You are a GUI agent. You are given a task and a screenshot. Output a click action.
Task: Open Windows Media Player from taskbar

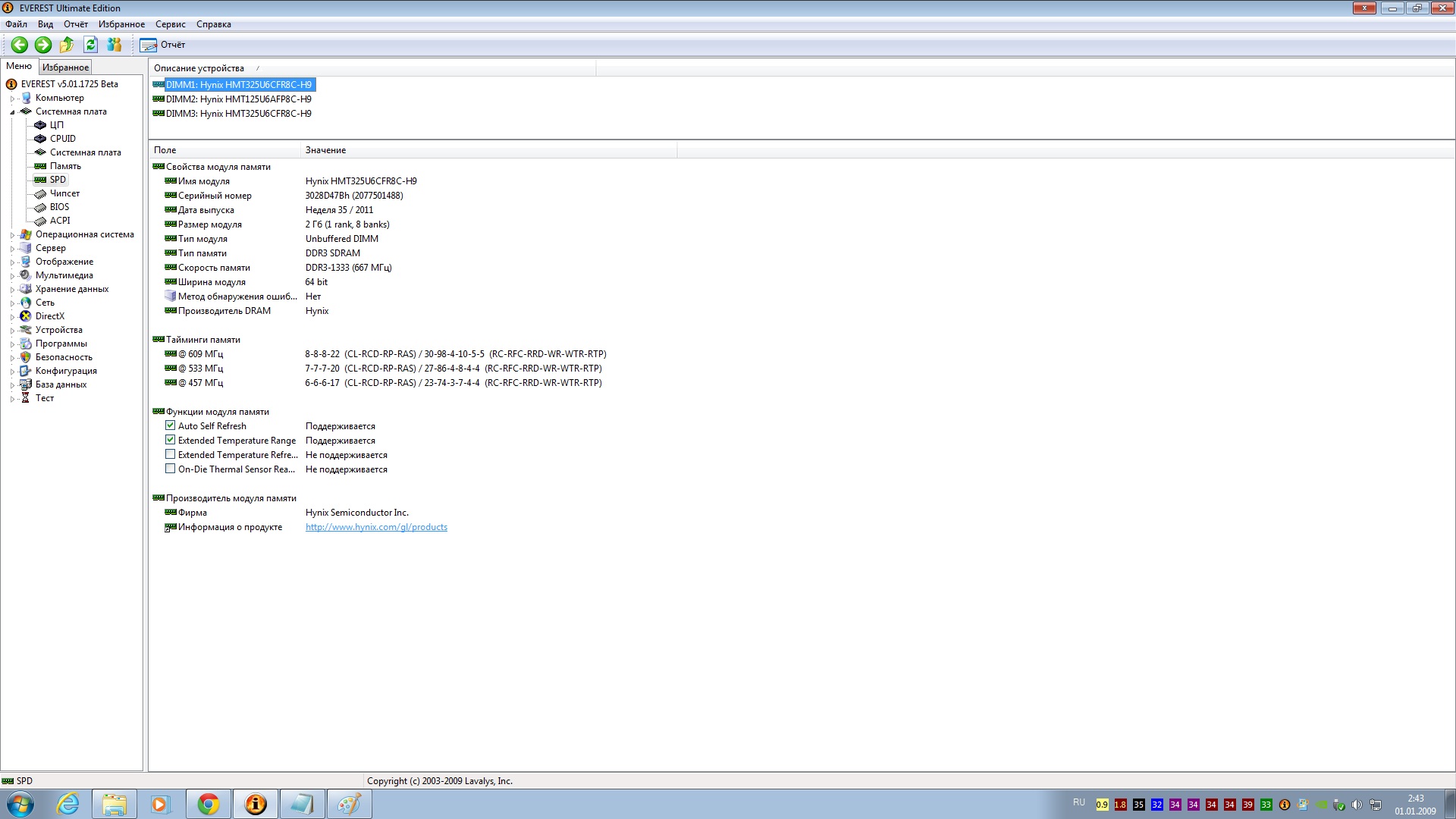tap(160, 804)
